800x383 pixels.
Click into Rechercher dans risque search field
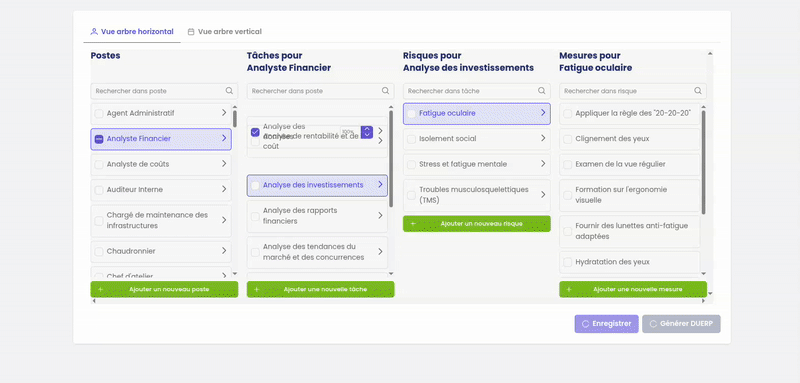(633, 91)
